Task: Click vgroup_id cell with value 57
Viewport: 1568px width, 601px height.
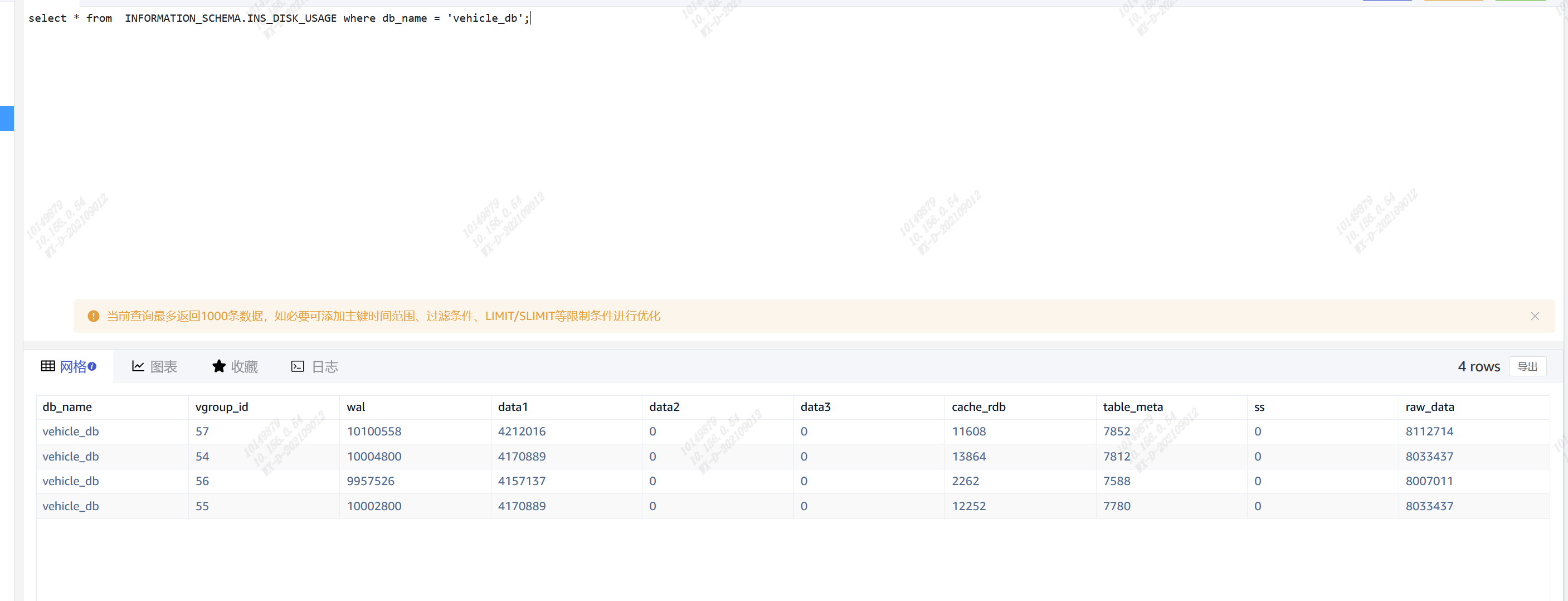Action: (x=202, y=432)
